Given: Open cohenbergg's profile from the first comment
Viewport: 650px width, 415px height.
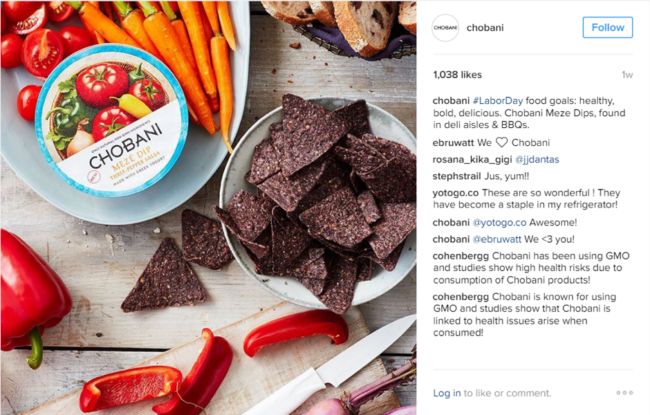Looking at the screenshot, I should pyautogui.click(x=461, y=256).
